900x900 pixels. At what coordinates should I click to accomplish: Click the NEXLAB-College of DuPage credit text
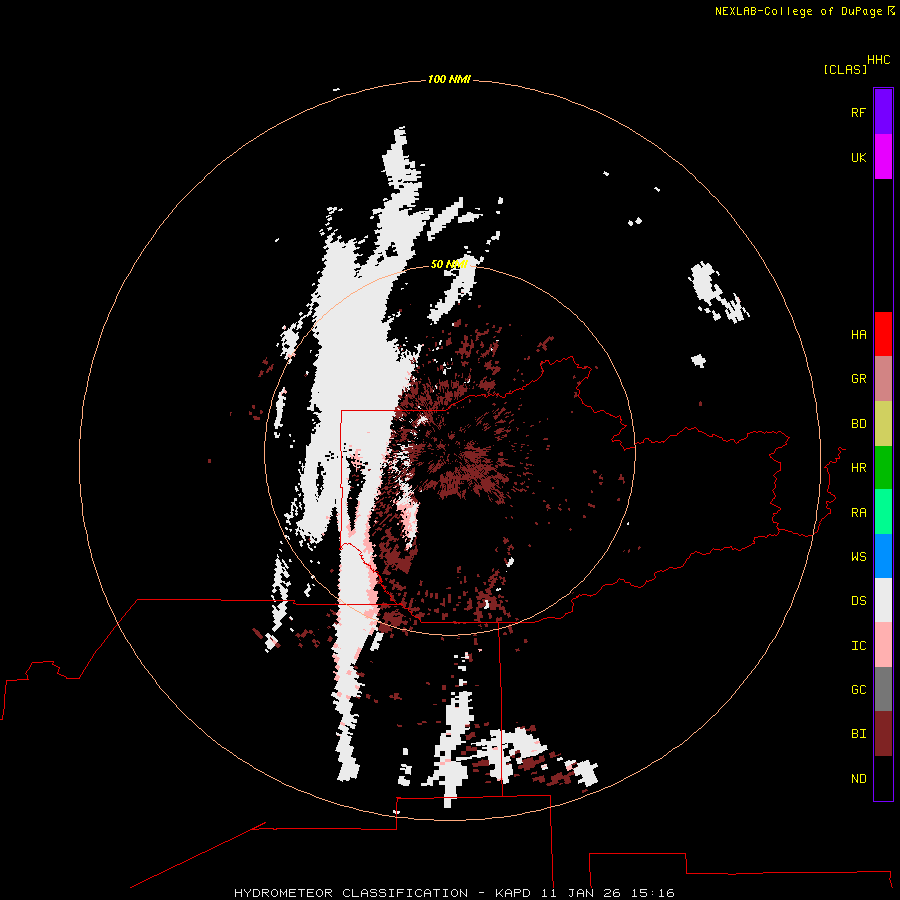point(798,11)
